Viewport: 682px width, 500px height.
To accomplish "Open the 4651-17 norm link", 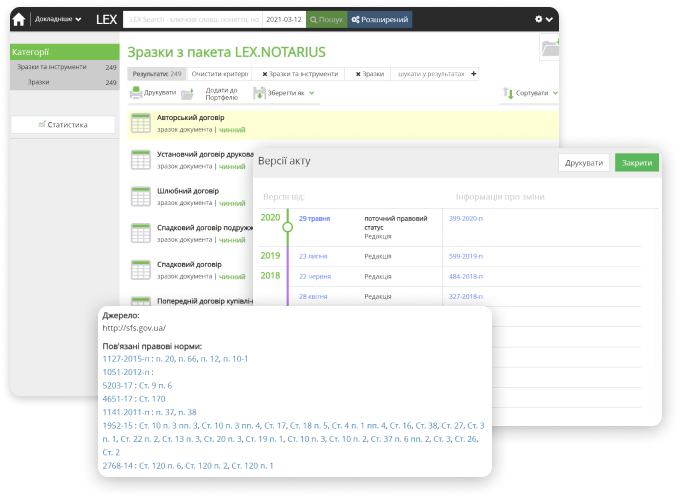I will tap(117, 399).
